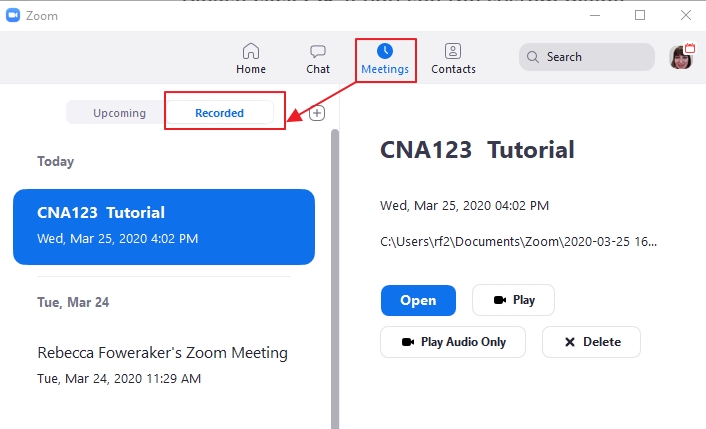
Task: Switch to the Upcoming tab
Action: point(119,113)
